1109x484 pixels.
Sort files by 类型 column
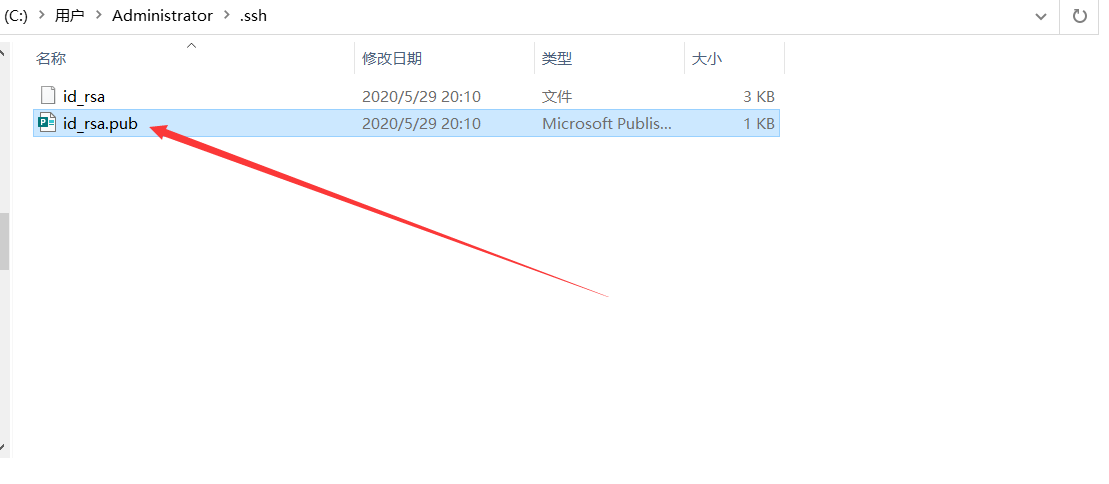(557, 59)
